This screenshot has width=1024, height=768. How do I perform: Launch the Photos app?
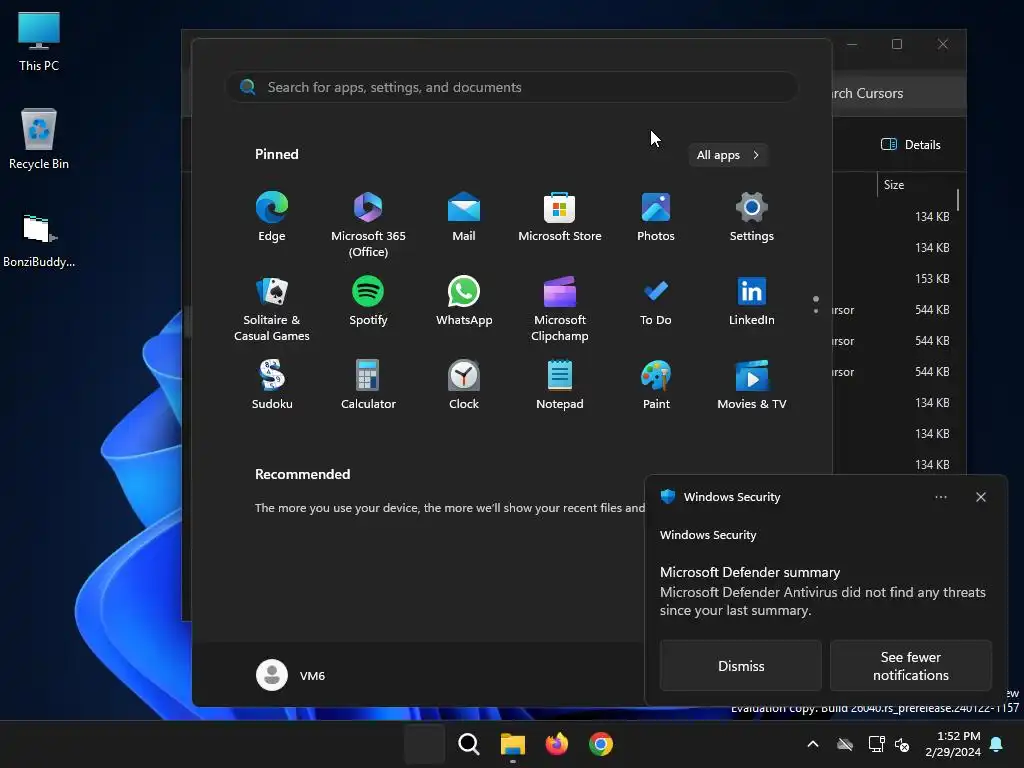(x=656, y=217)
